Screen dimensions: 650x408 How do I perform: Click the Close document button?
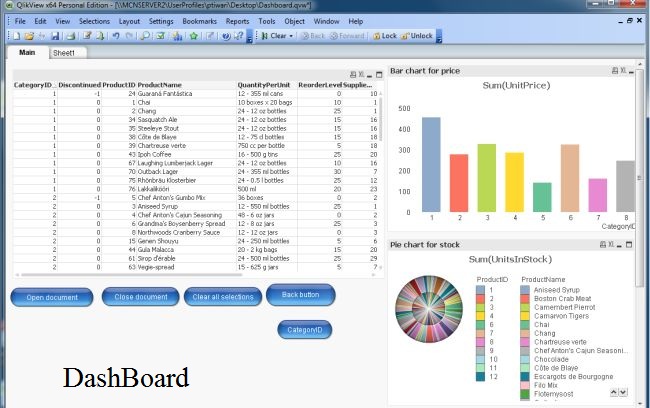[141, 297]
